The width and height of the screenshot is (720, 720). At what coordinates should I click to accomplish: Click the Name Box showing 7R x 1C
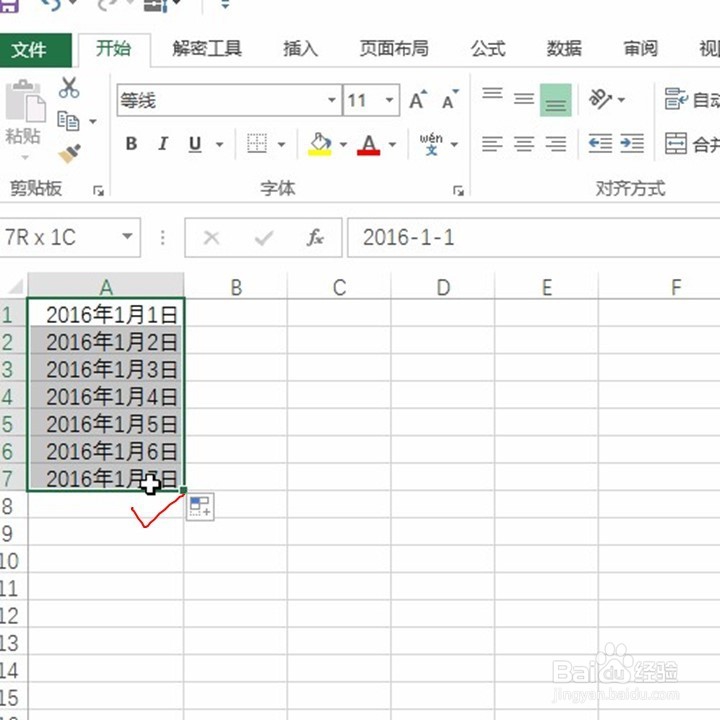[x=70, y=237]
